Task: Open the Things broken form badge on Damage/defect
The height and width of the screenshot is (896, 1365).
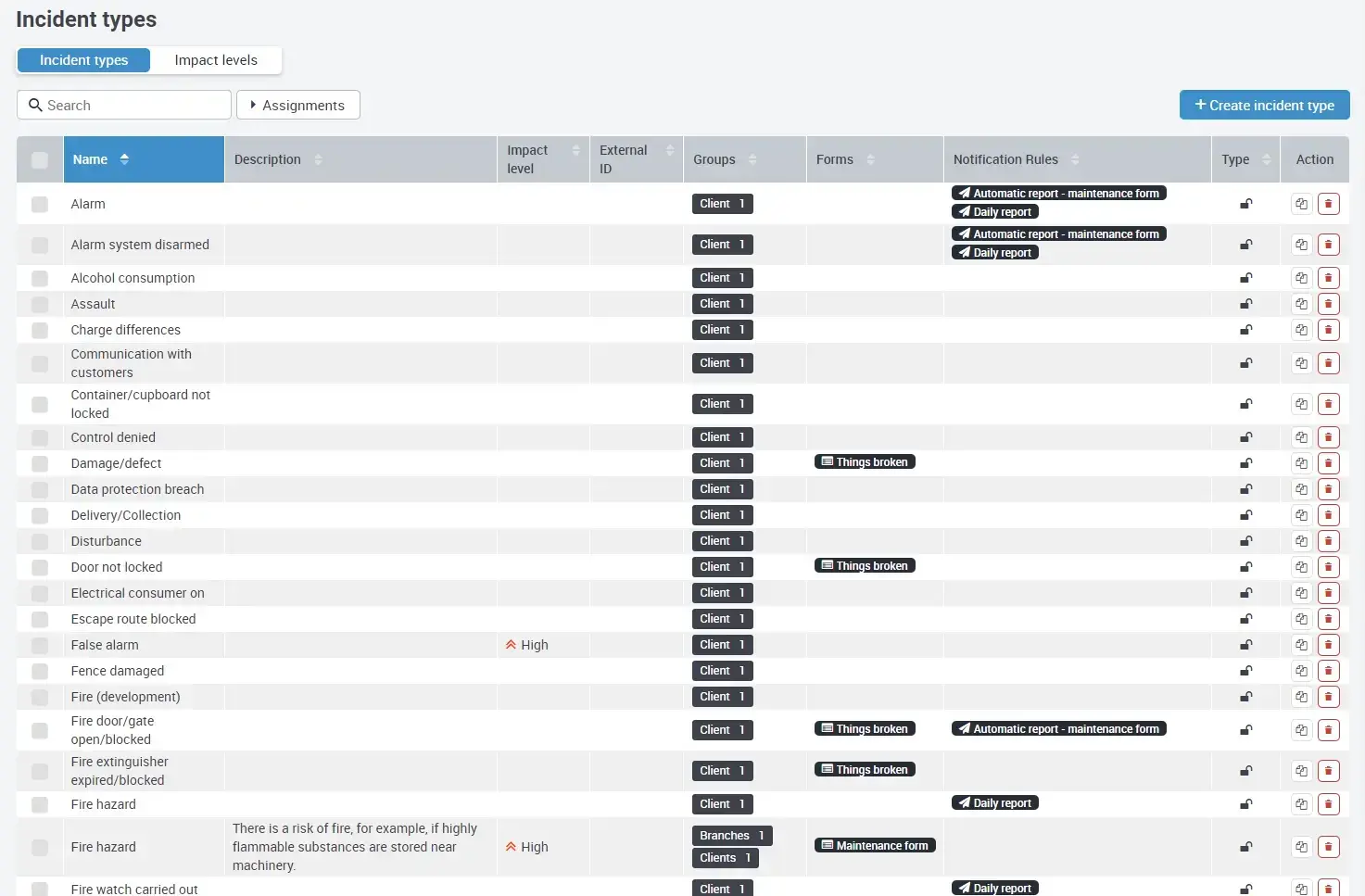Action: [x=864, y=461]
